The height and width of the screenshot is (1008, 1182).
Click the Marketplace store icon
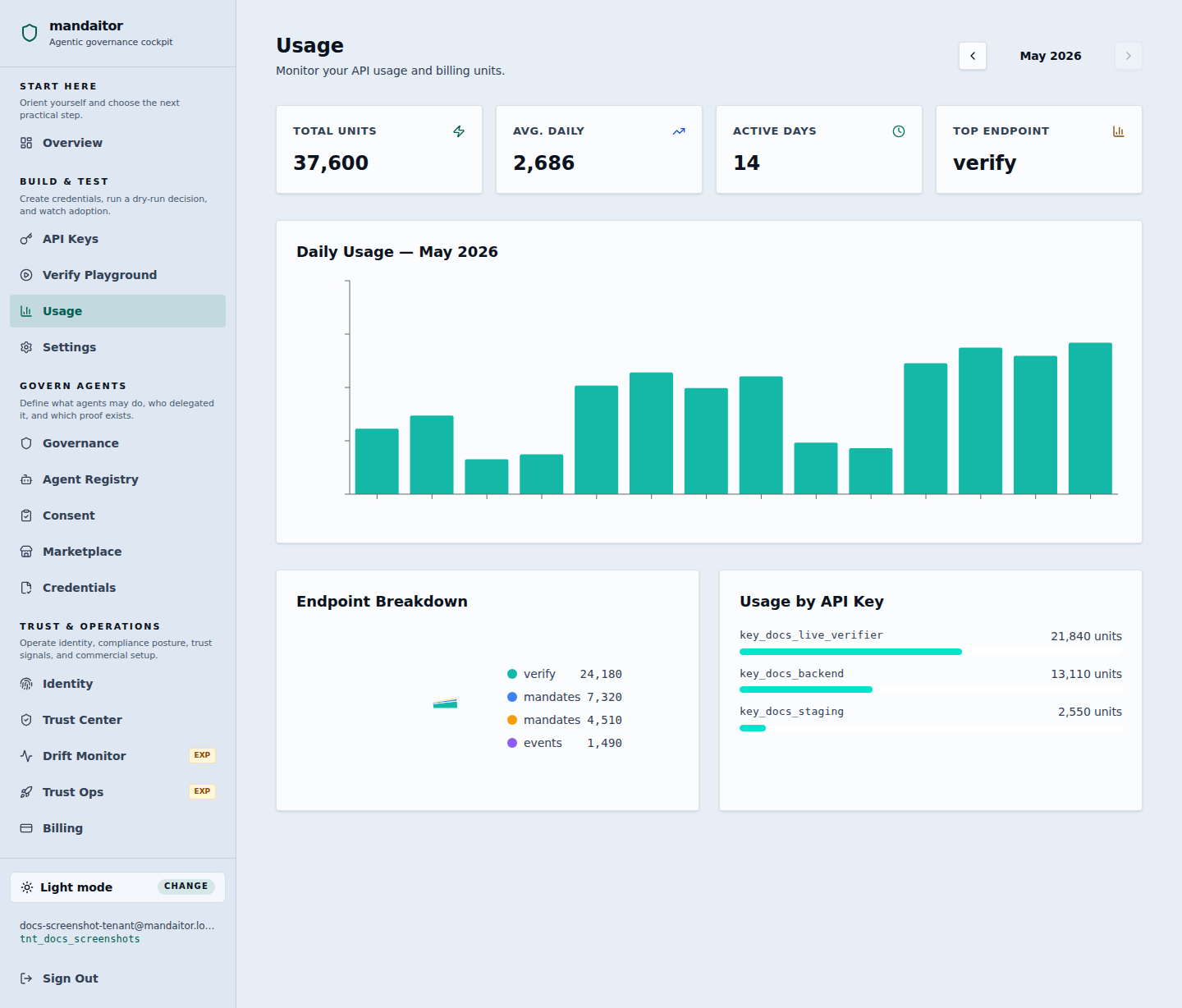click(26, 552)
